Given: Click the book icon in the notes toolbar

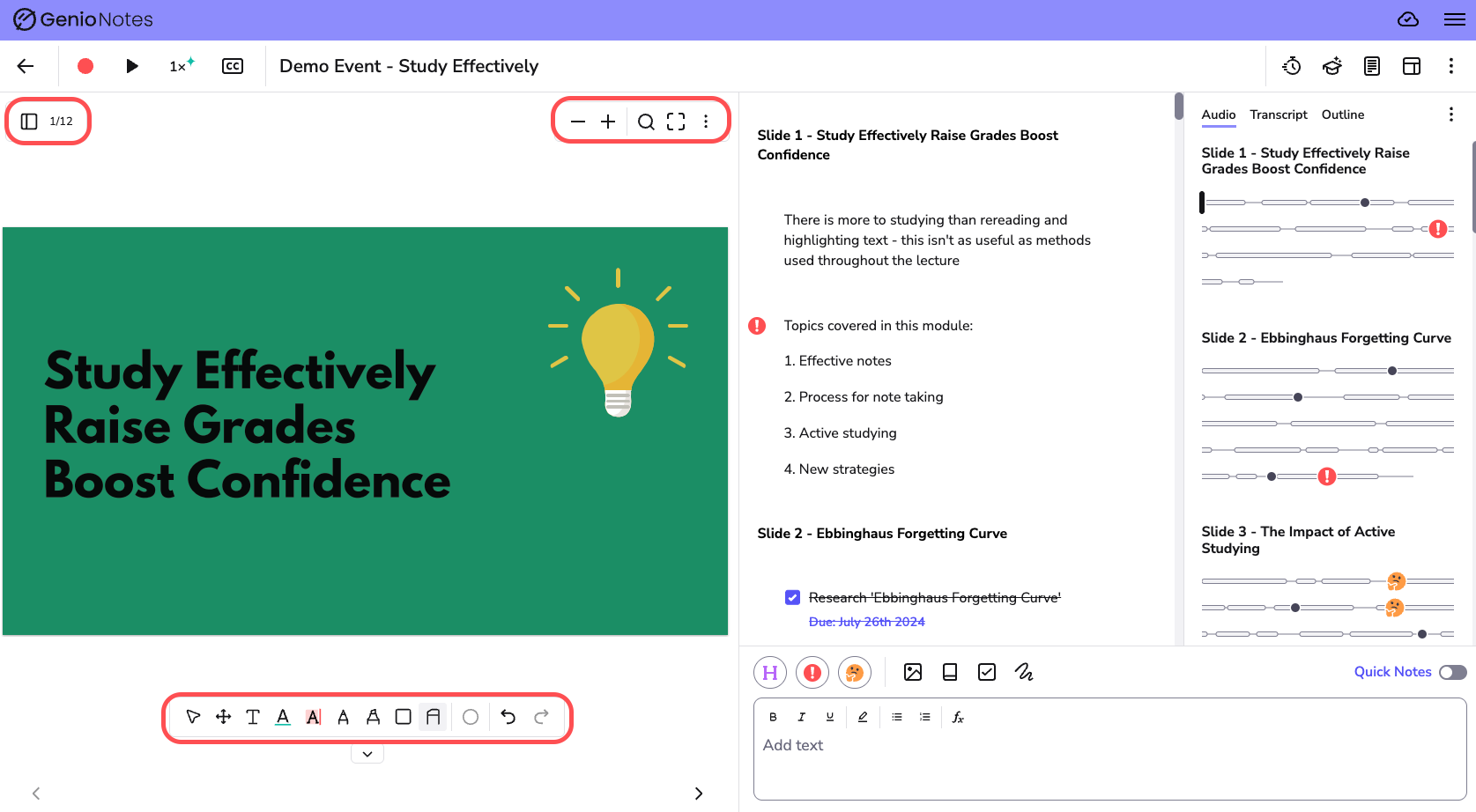Looking at the screenshot, I should pos(950,673).
